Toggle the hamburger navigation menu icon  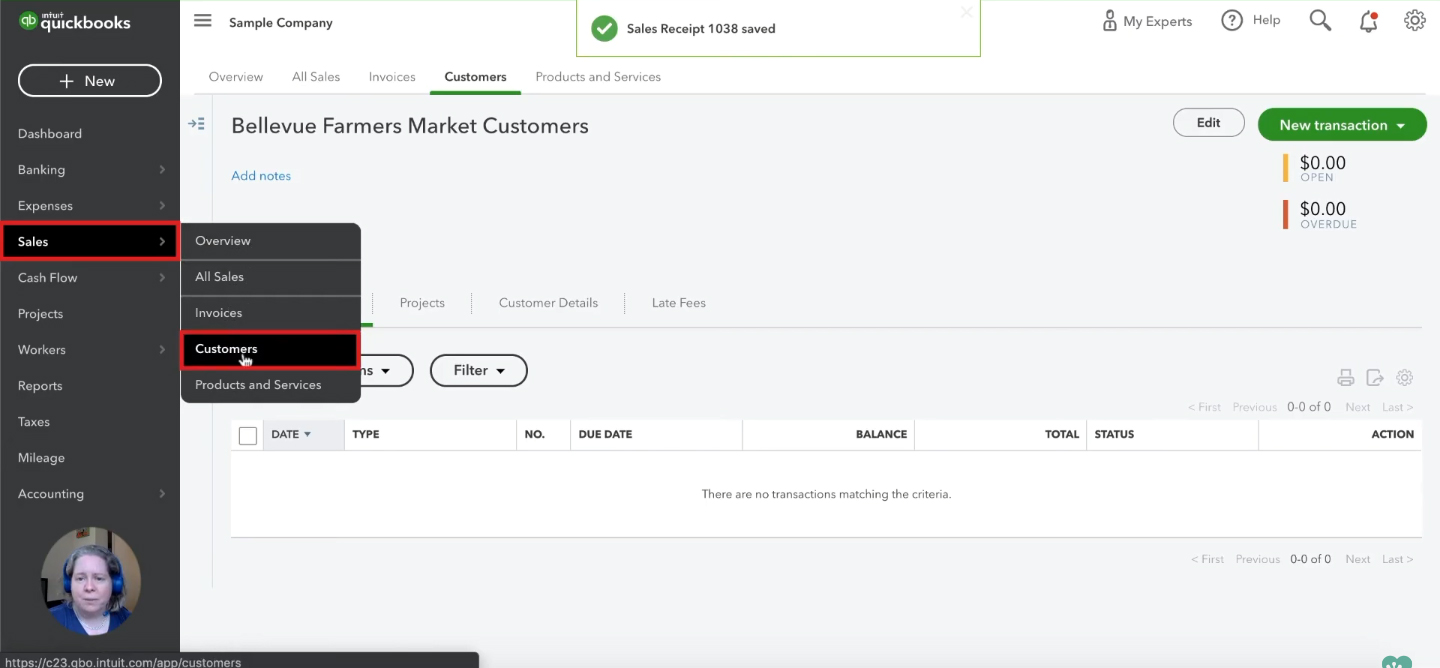point(203,21)
